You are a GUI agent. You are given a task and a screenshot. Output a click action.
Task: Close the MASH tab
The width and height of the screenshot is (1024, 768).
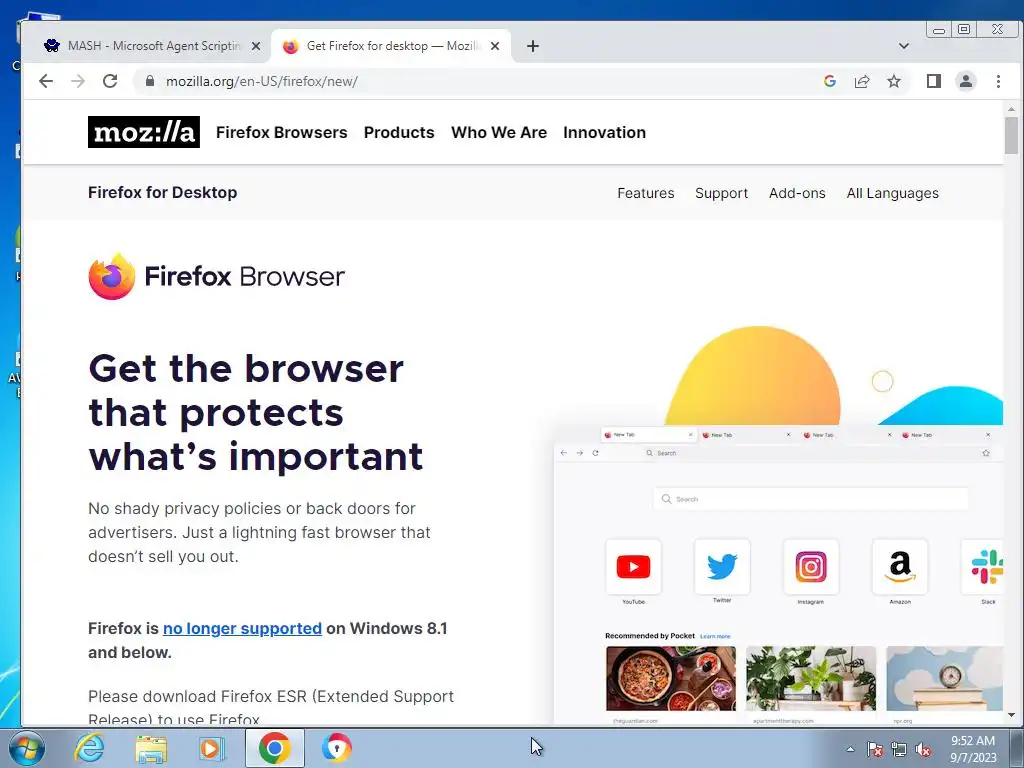[x=256, y=46]
